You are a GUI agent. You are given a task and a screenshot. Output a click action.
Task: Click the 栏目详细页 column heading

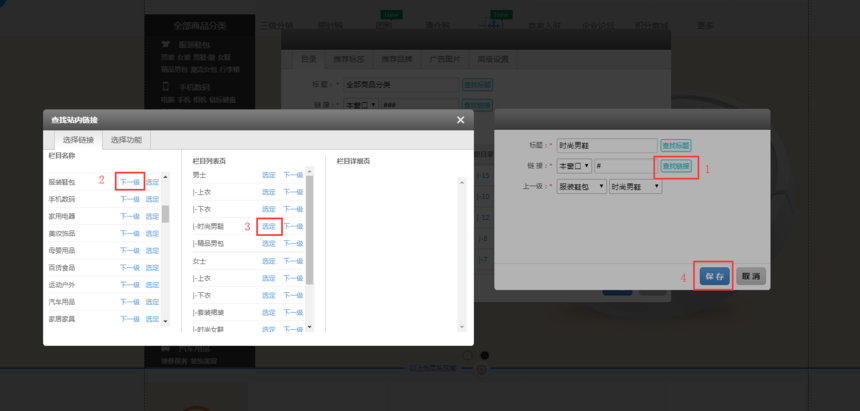pos(353,161)
